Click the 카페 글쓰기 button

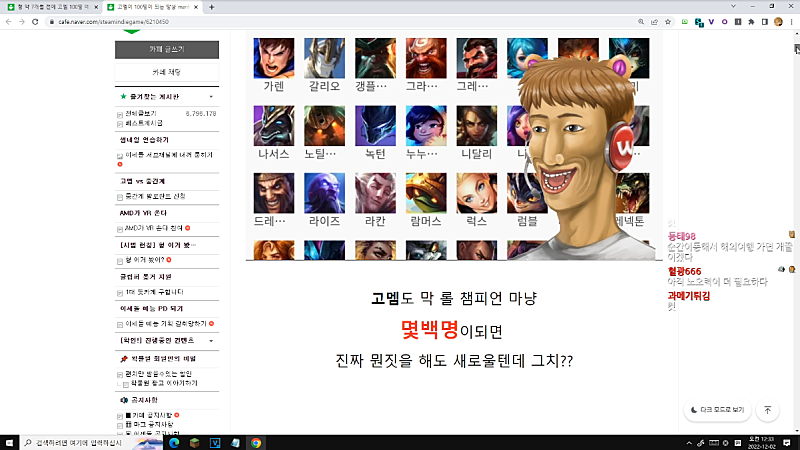coord(167,49)
